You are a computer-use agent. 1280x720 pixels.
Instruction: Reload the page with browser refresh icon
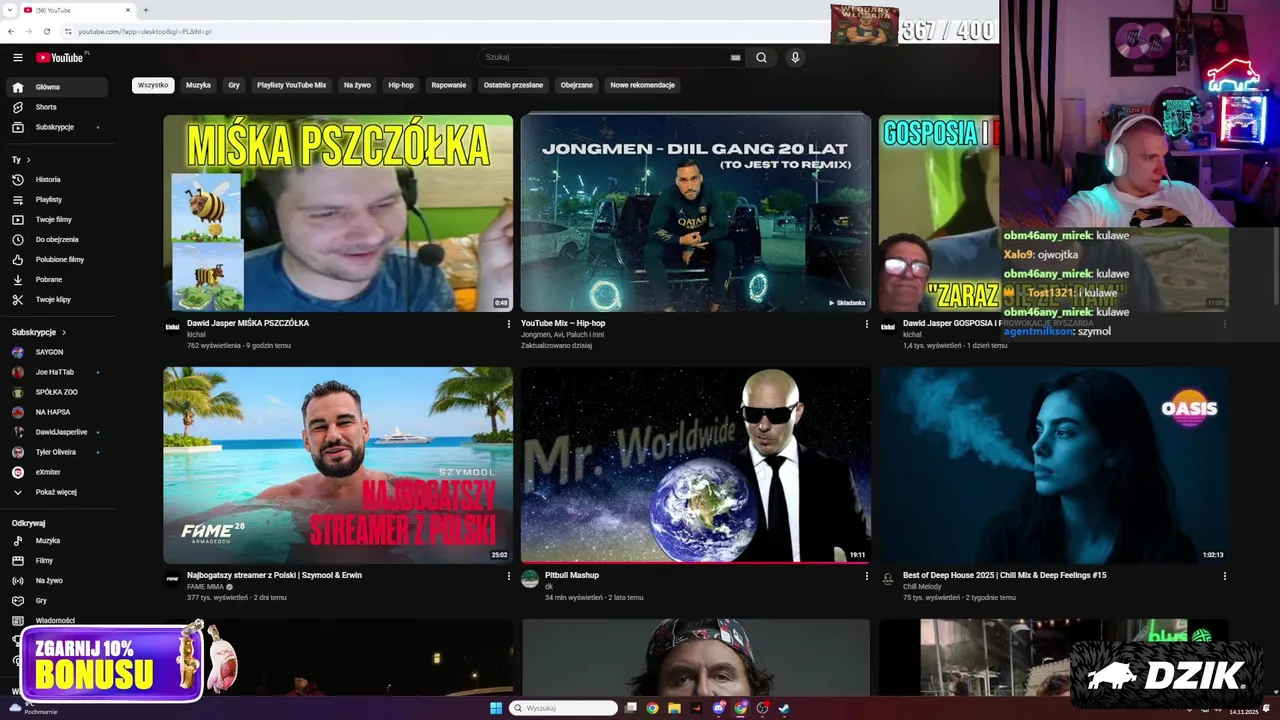pyautogui.click(x=46, y=32)
